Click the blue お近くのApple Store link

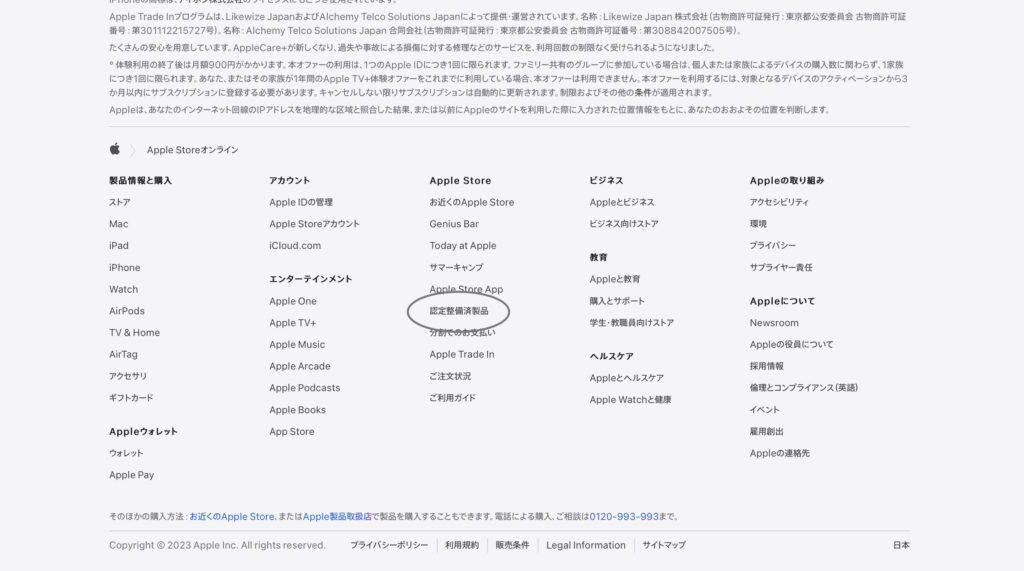(x=232, y=516)
